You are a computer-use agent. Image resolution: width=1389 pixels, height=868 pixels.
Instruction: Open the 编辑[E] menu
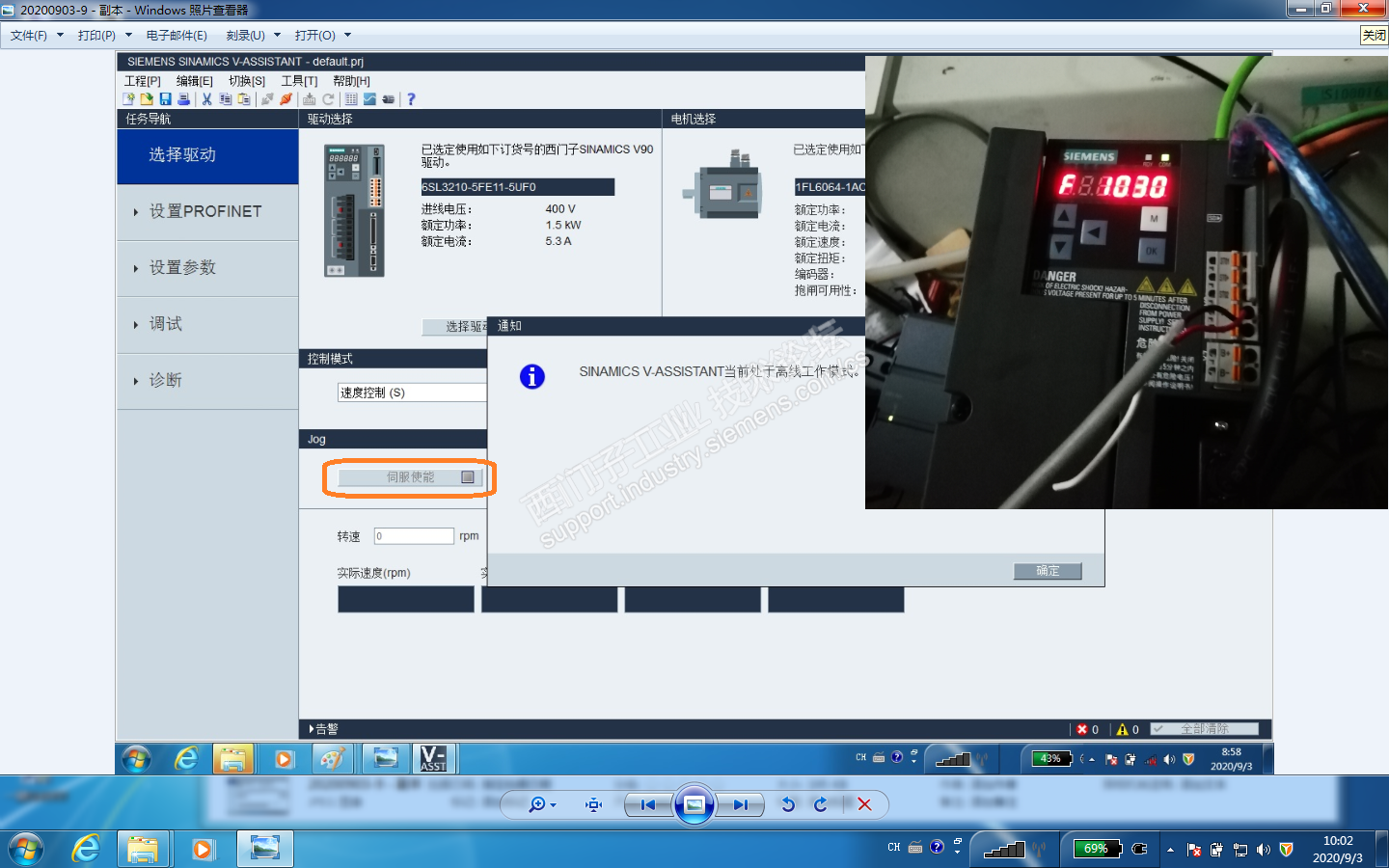(195, 81)
